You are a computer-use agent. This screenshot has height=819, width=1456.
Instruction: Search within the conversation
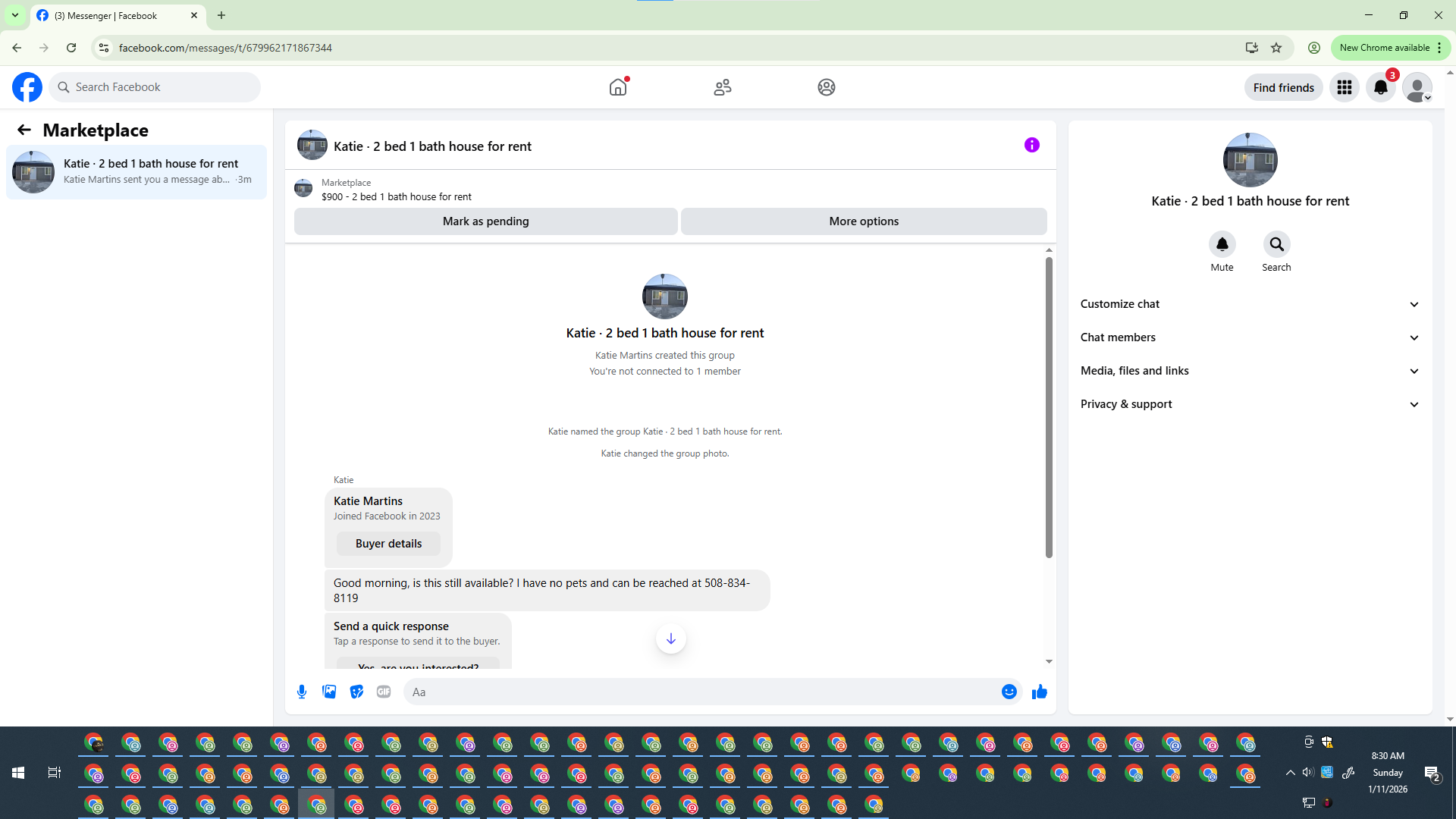1277,244
